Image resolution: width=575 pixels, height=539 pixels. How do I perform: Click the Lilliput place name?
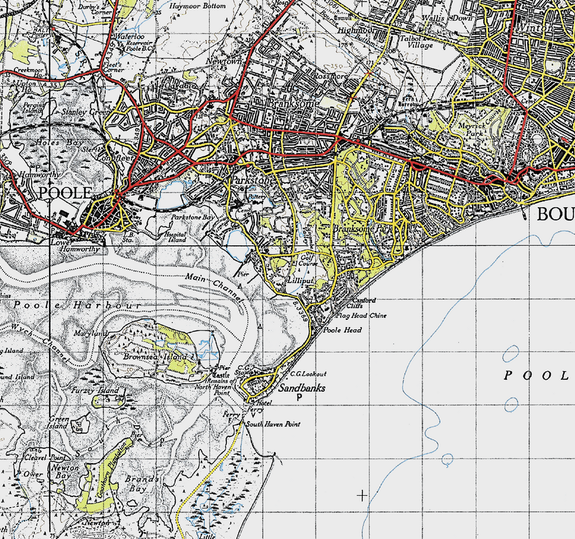click(x=300, y=280)
